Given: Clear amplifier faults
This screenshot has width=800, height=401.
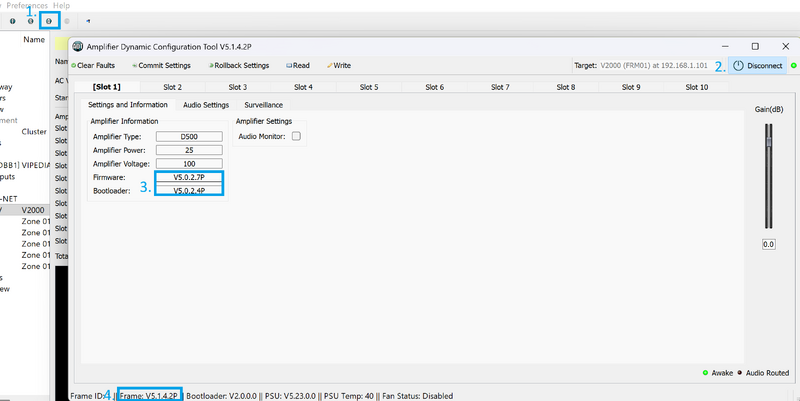Looking at the screenshot, I should pyautogui.click(x=93, y=65).
